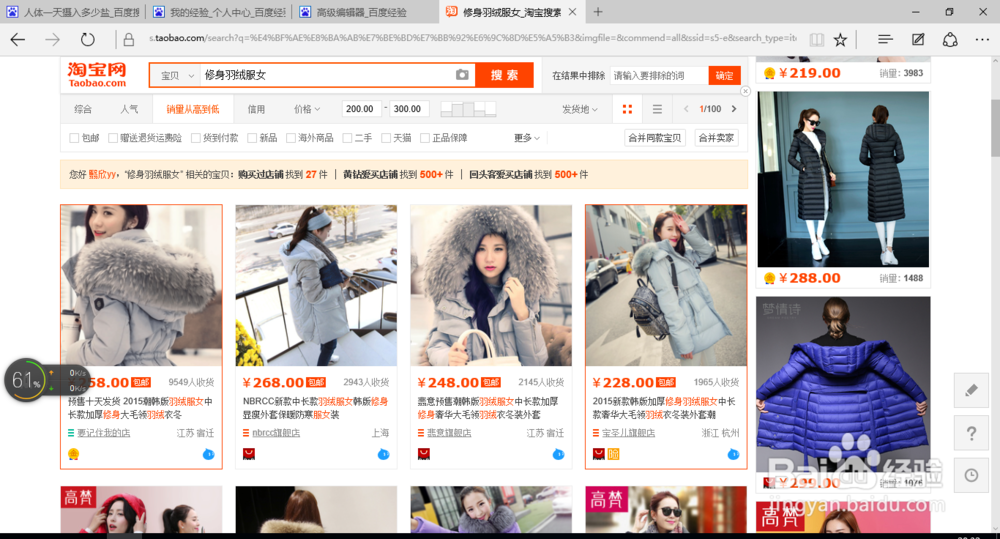Click the price distribution bar chart
This screenshot has height=539, width=1000.
pos(468,109)
